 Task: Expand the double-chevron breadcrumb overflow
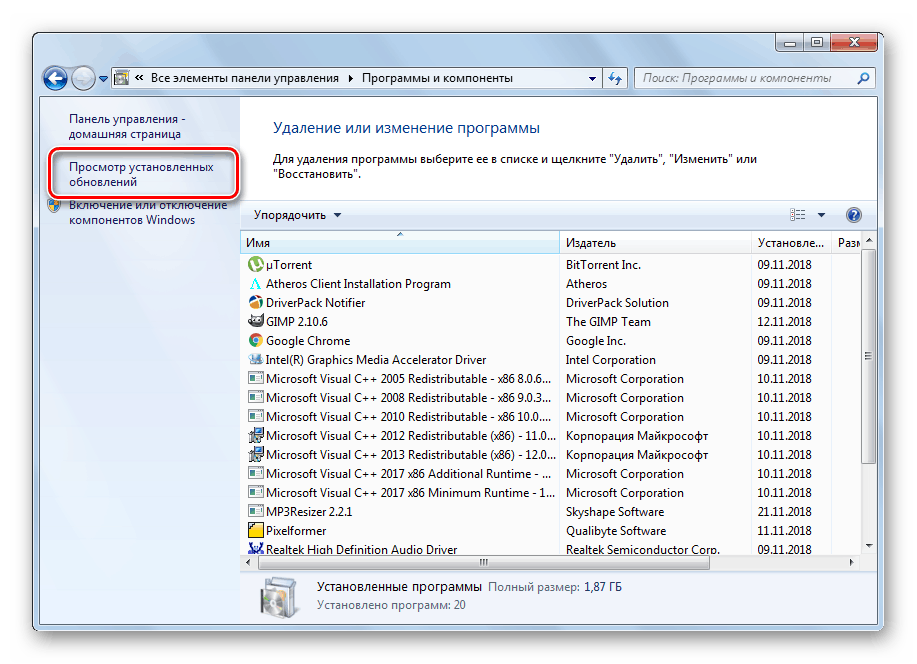coord(139,78)
